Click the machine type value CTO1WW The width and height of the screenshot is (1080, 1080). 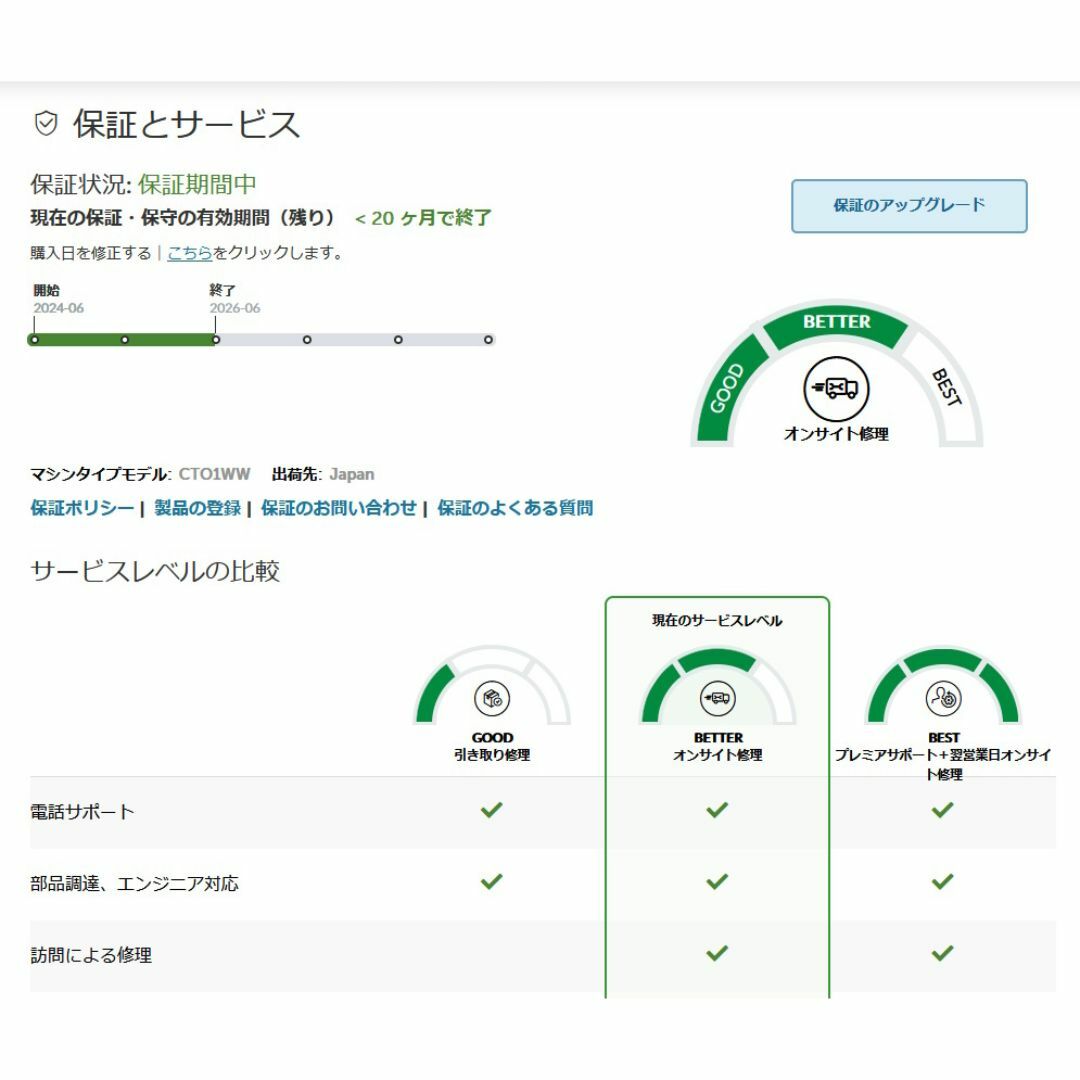pyautogui.click(x=214, y=474)
